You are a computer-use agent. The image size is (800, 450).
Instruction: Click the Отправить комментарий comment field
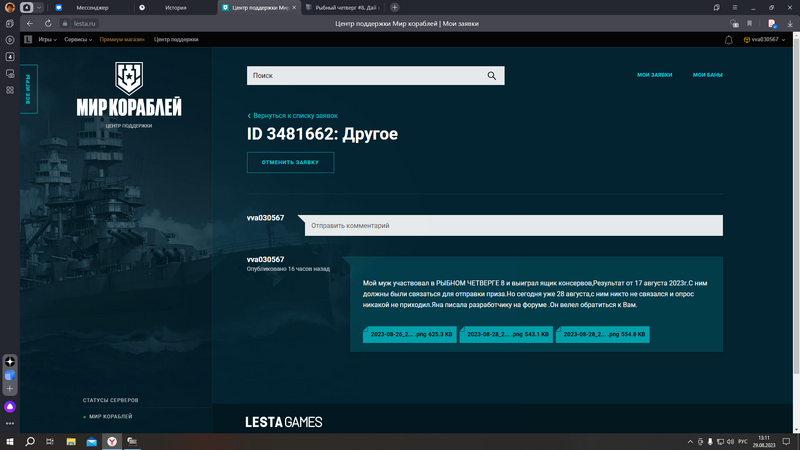point(513,226)
